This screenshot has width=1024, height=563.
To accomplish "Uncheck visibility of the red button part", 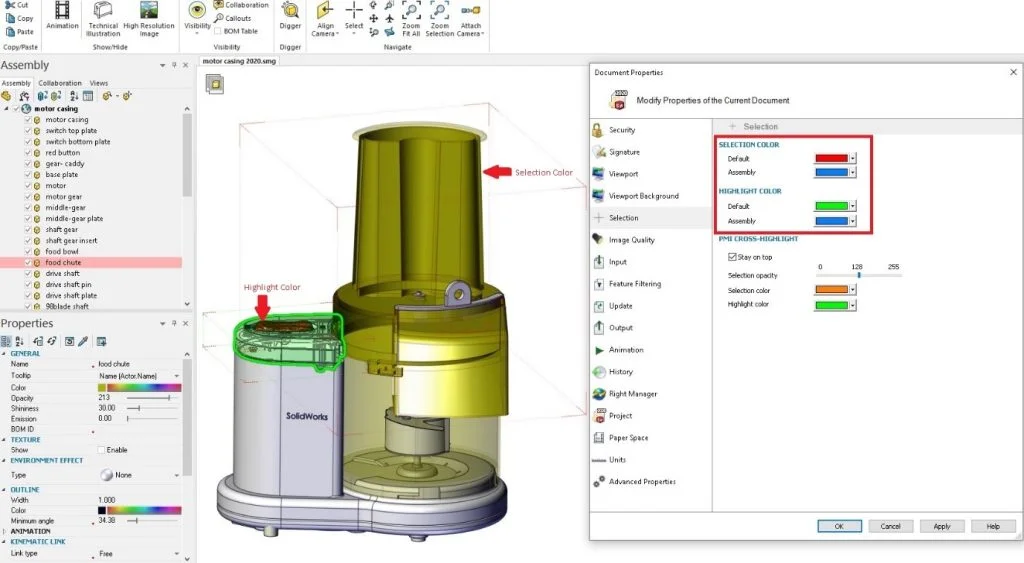I will [28, 153].
